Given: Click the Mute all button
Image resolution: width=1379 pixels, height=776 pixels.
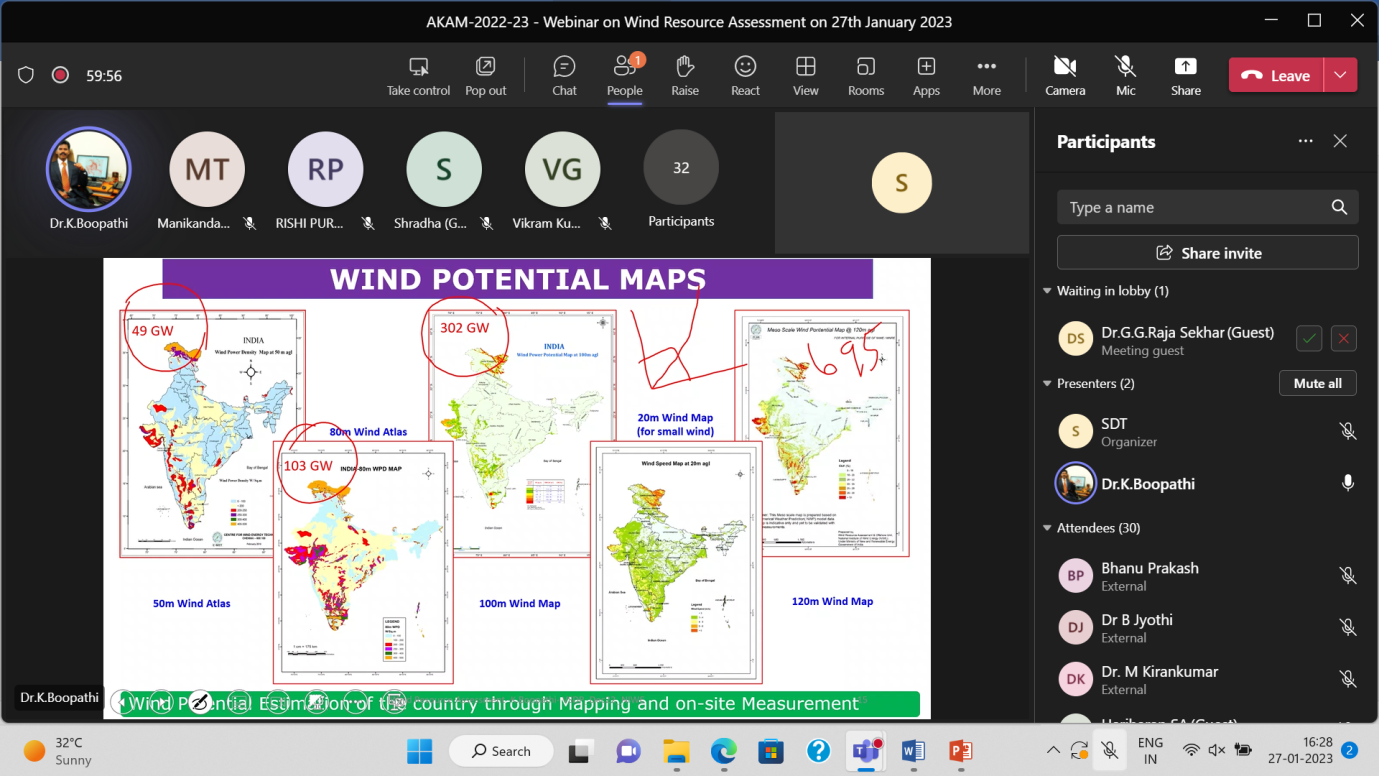Looking at the screenshot, I should click(x=1317, y=384).
